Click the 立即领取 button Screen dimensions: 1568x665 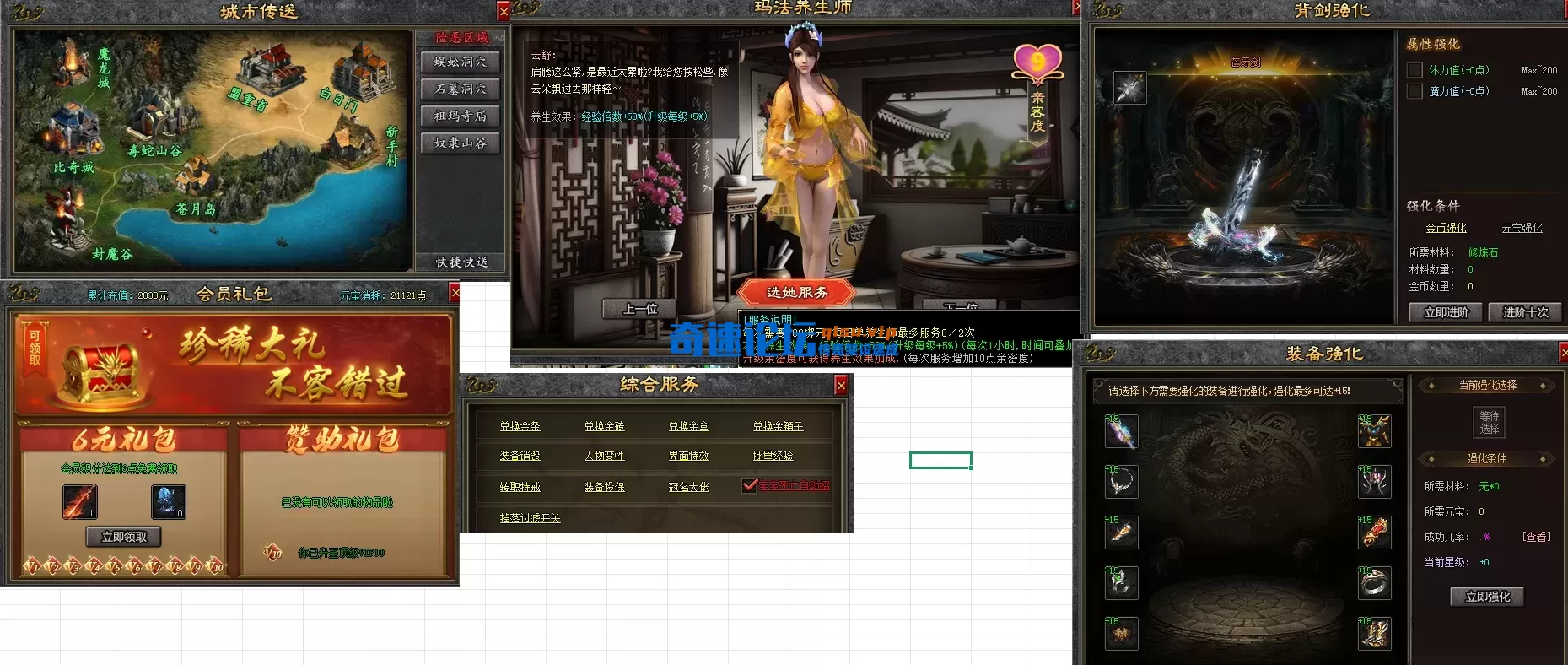(124, 537)
